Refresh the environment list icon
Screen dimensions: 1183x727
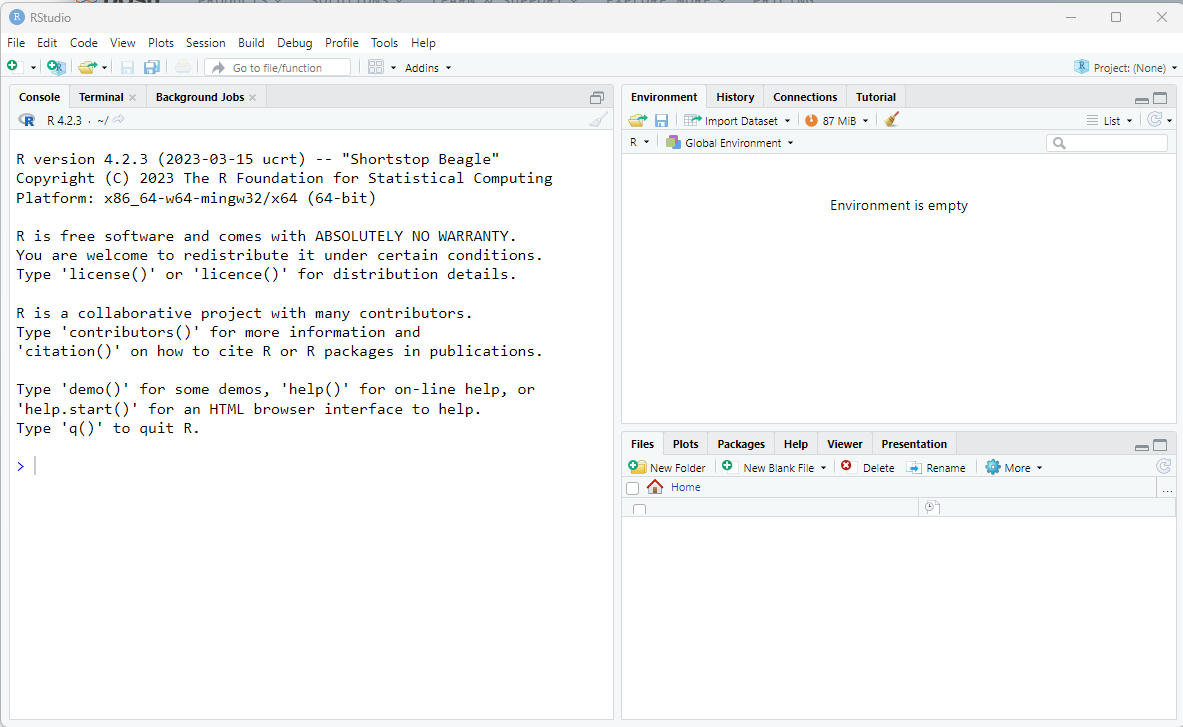[x=1154, y=120]
